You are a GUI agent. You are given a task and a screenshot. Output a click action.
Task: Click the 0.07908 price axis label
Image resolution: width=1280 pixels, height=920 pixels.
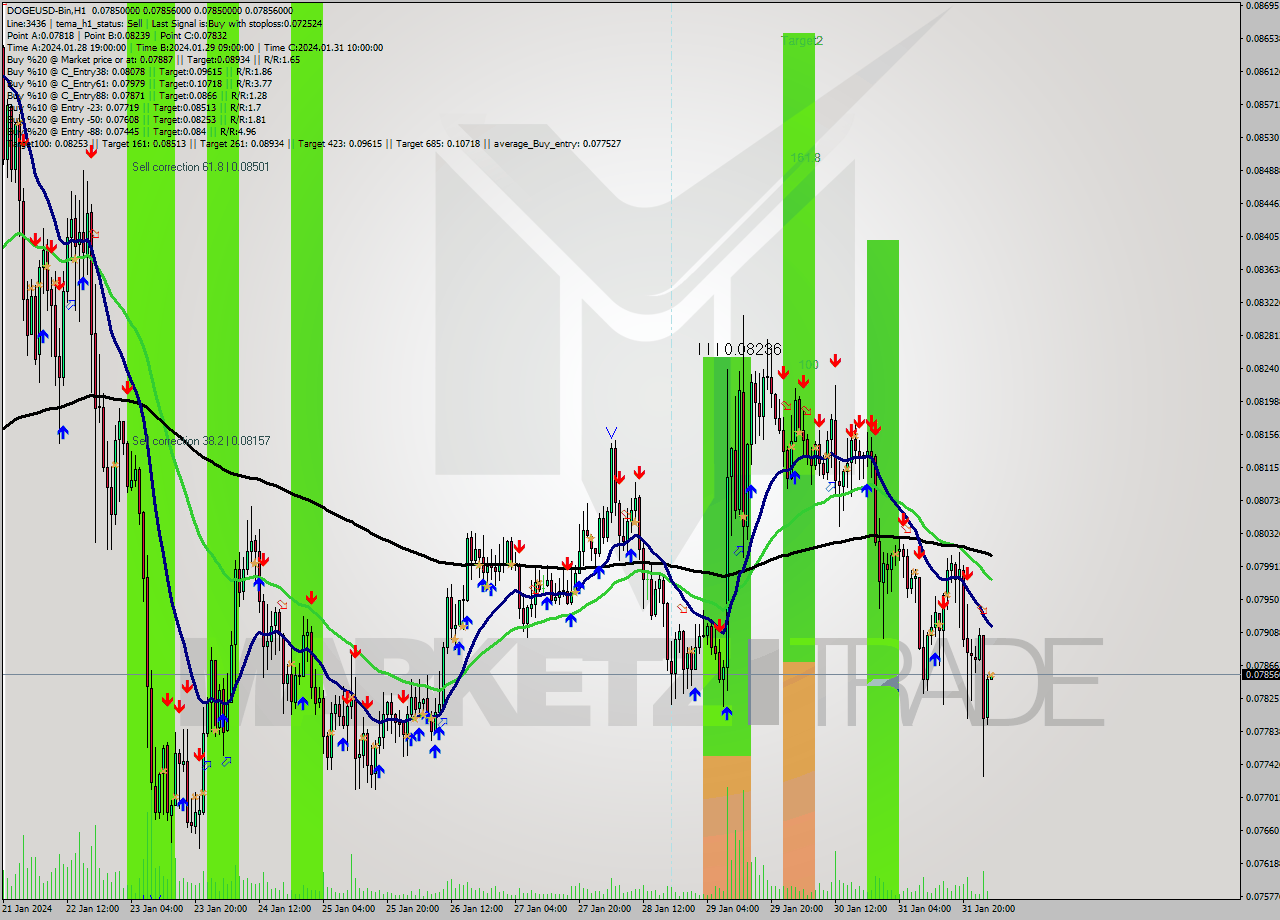tap(1262, 632)
